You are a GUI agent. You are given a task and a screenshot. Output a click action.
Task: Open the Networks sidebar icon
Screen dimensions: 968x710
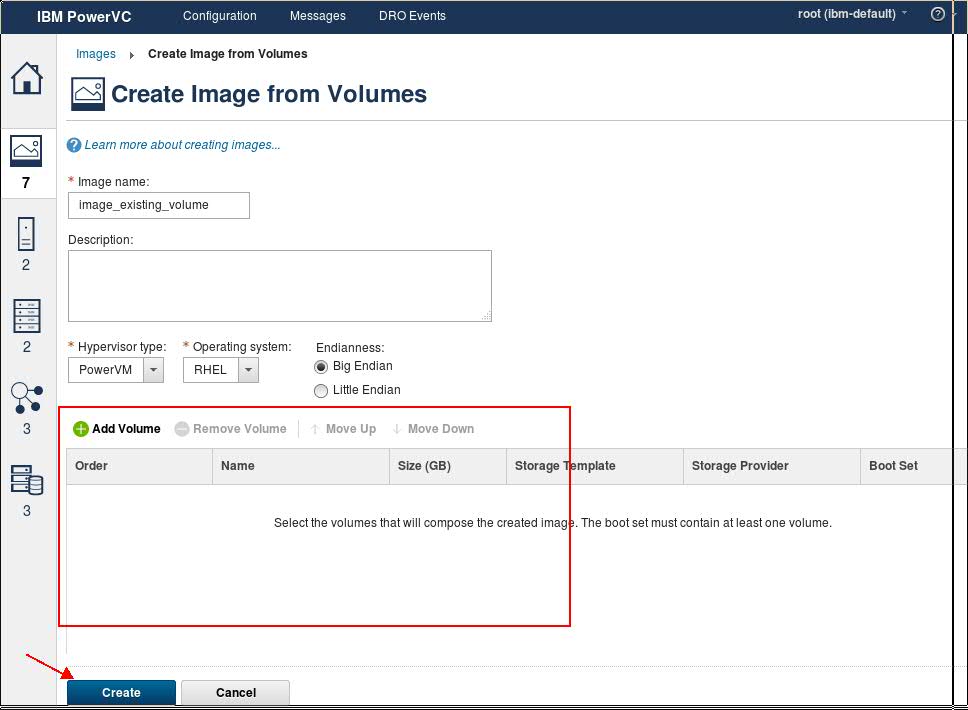point(27,398)
